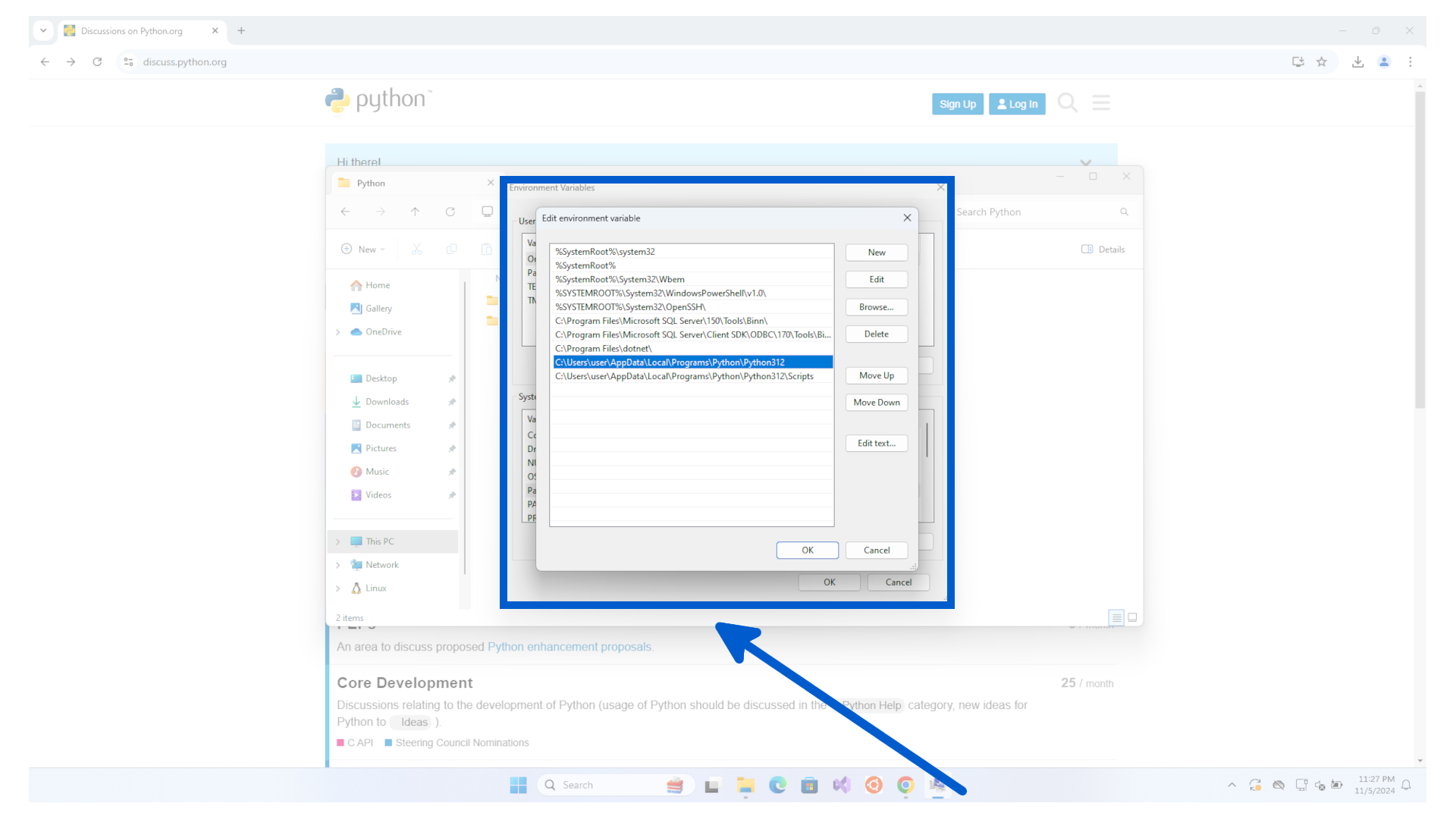
Task: Open Microsoft Edge from taskbar
Action: [x=777, y=785]
